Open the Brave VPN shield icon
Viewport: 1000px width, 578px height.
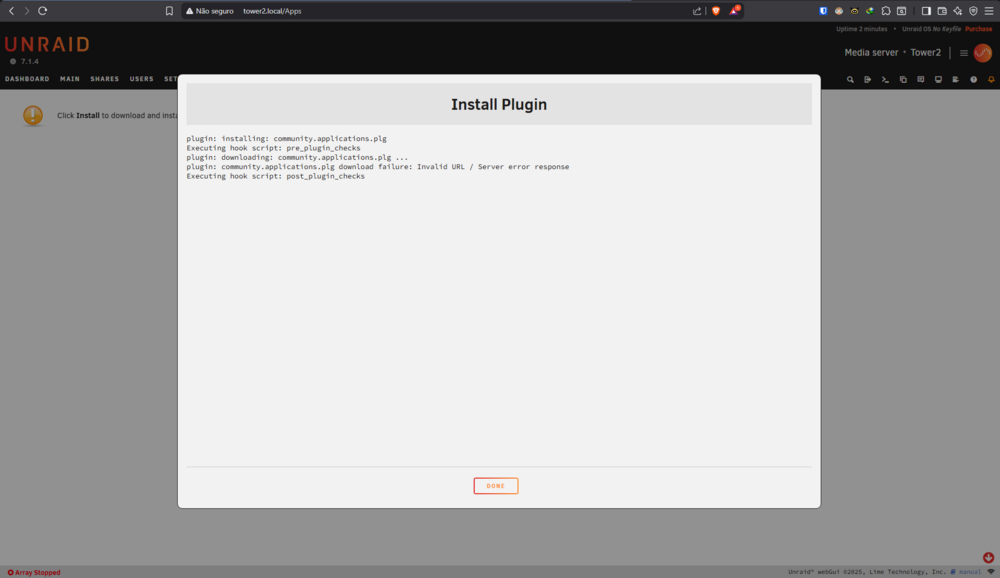click(973, 11)
